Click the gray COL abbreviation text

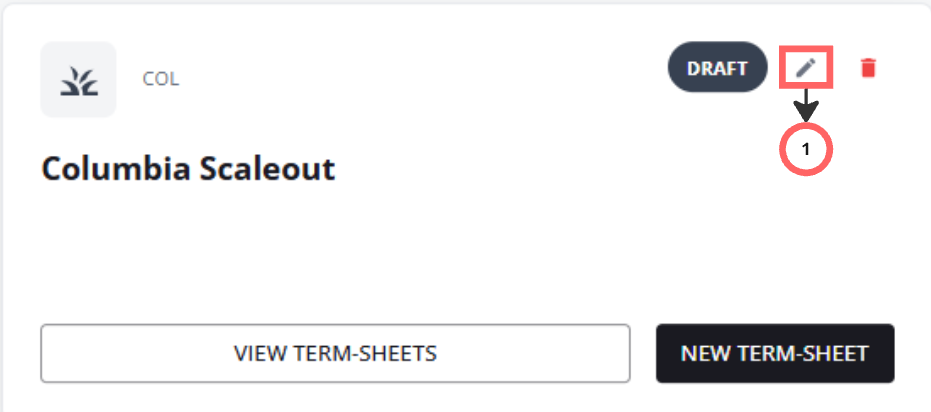click(x=160, y=79)
